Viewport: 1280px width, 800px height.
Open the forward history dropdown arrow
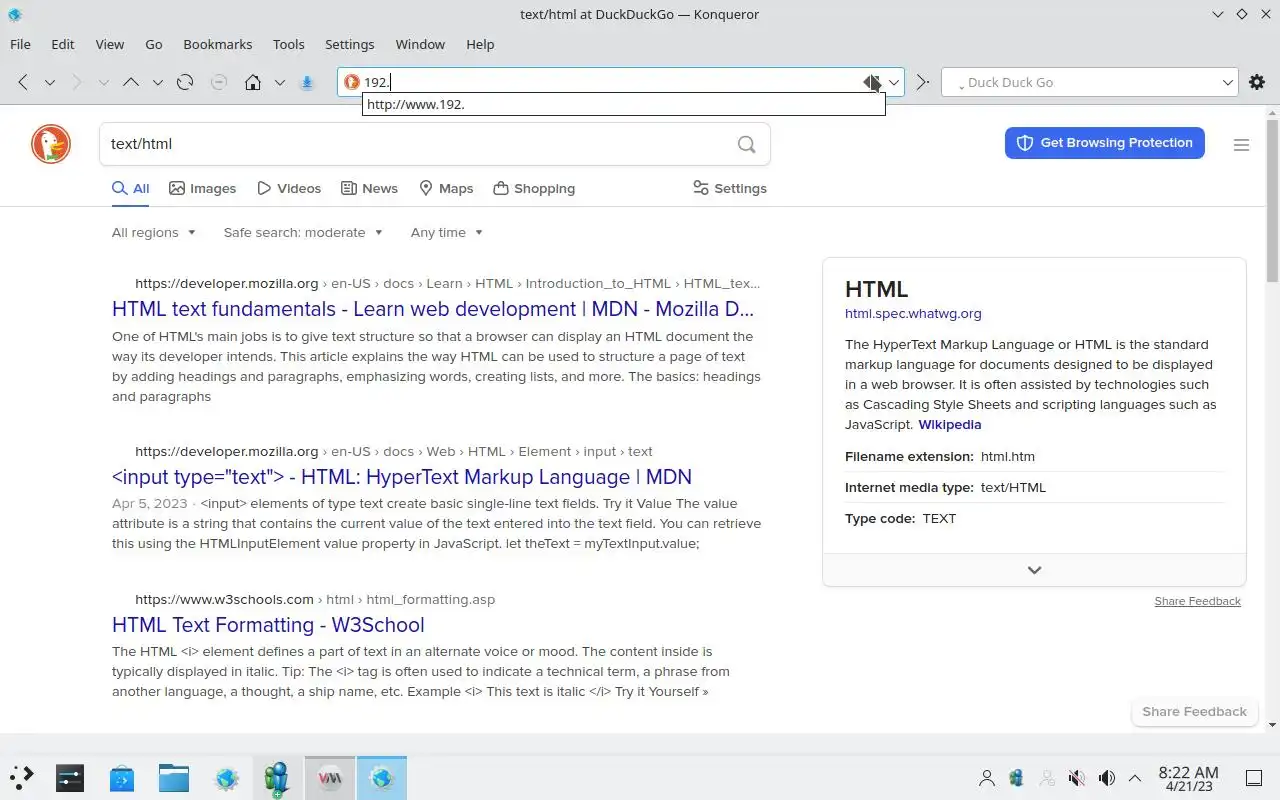click(x=103, y=82)
